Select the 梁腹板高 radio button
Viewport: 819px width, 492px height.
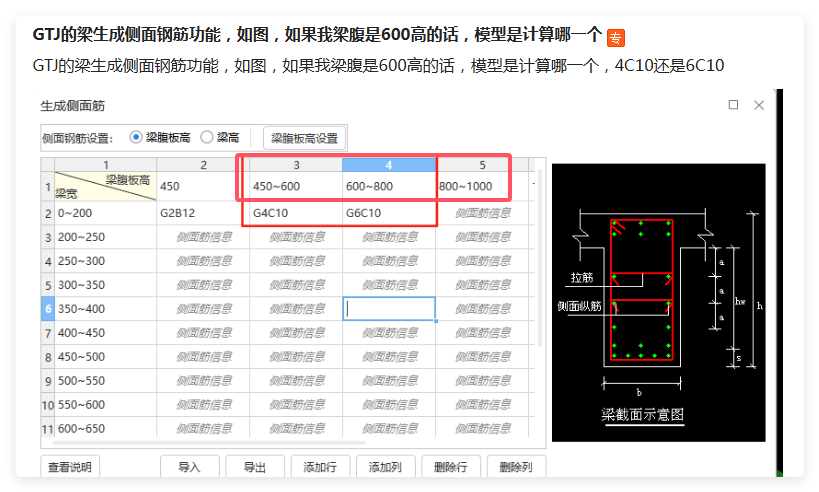tap(136, 137)
